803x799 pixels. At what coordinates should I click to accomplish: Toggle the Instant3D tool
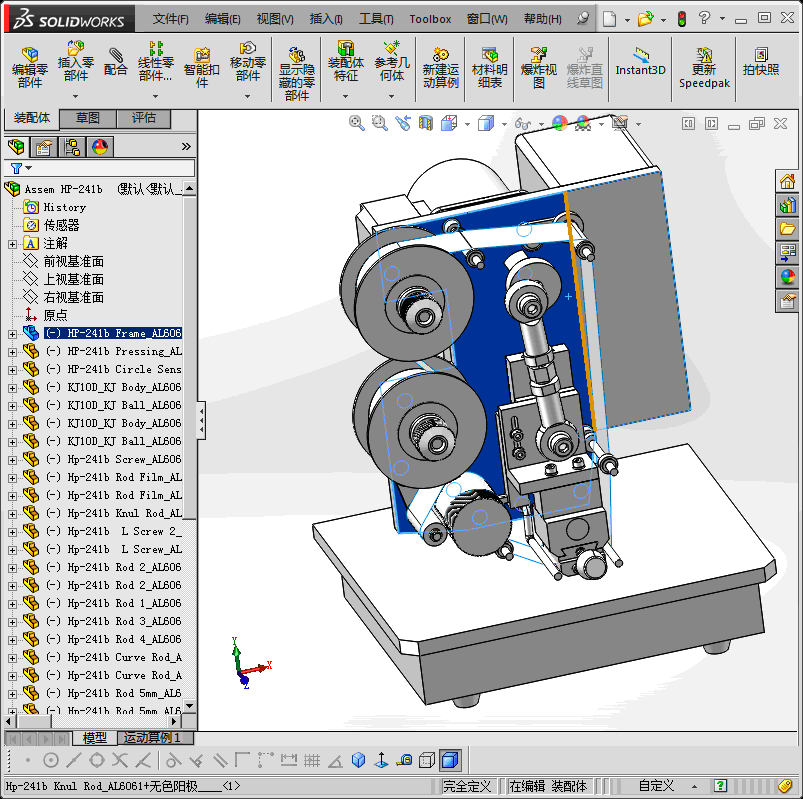click(x=640, y=61)
